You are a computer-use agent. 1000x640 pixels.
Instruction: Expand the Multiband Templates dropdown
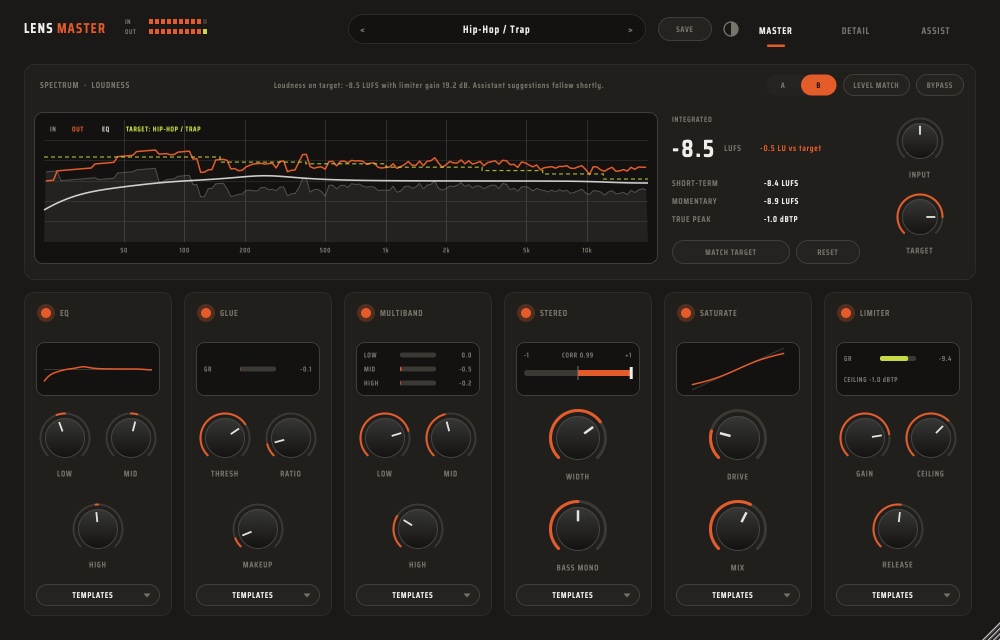coord(418,595)
